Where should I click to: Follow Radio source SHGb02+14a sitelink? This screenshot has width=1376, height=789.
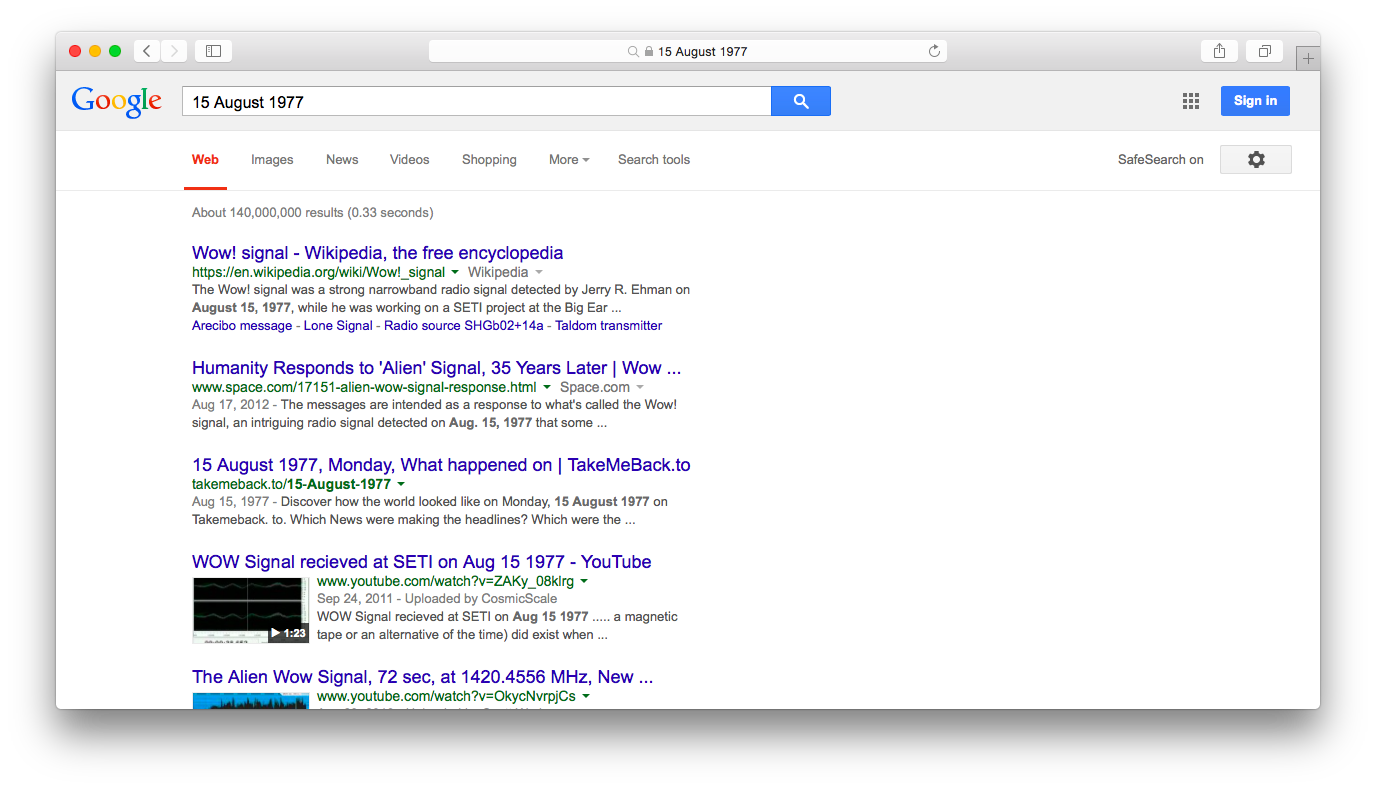pos(464,326)
